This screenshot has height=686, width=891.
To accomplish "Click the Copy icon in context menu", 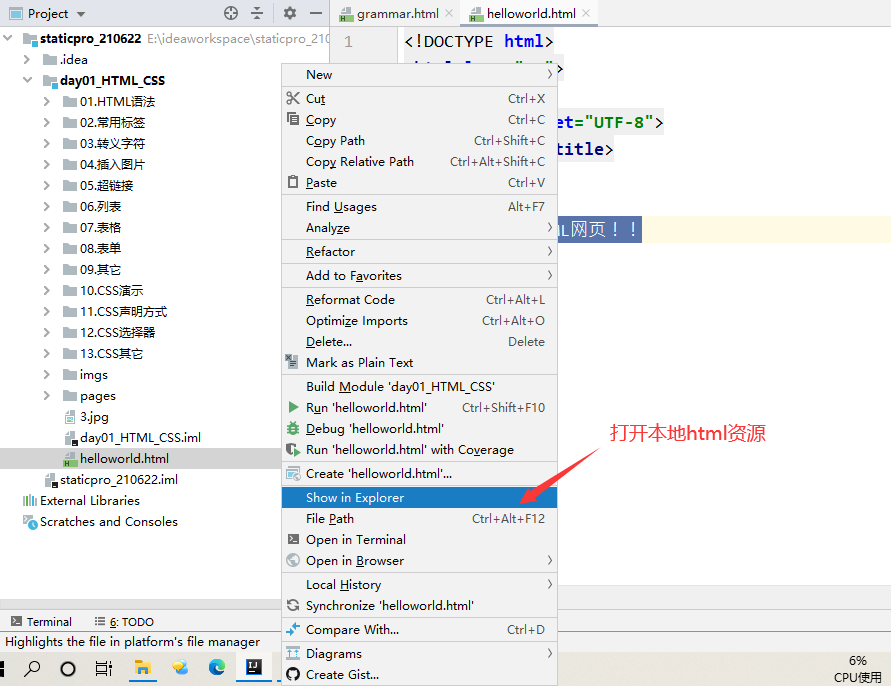I will click(293, 119).
